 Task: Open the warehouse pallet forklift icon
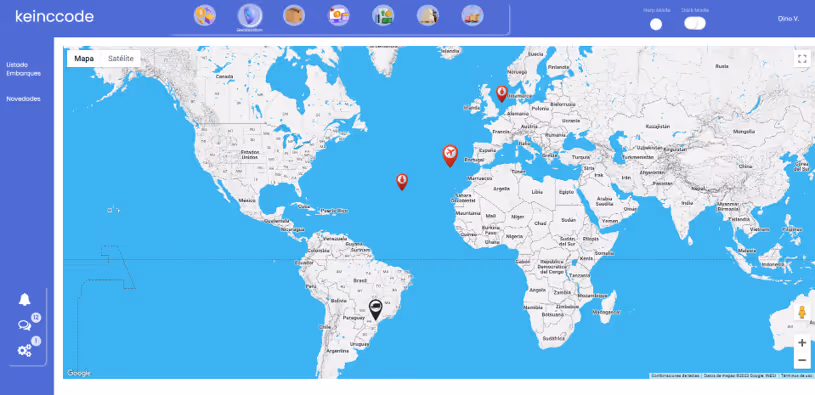pyautogui.click(x=428, y=15)
